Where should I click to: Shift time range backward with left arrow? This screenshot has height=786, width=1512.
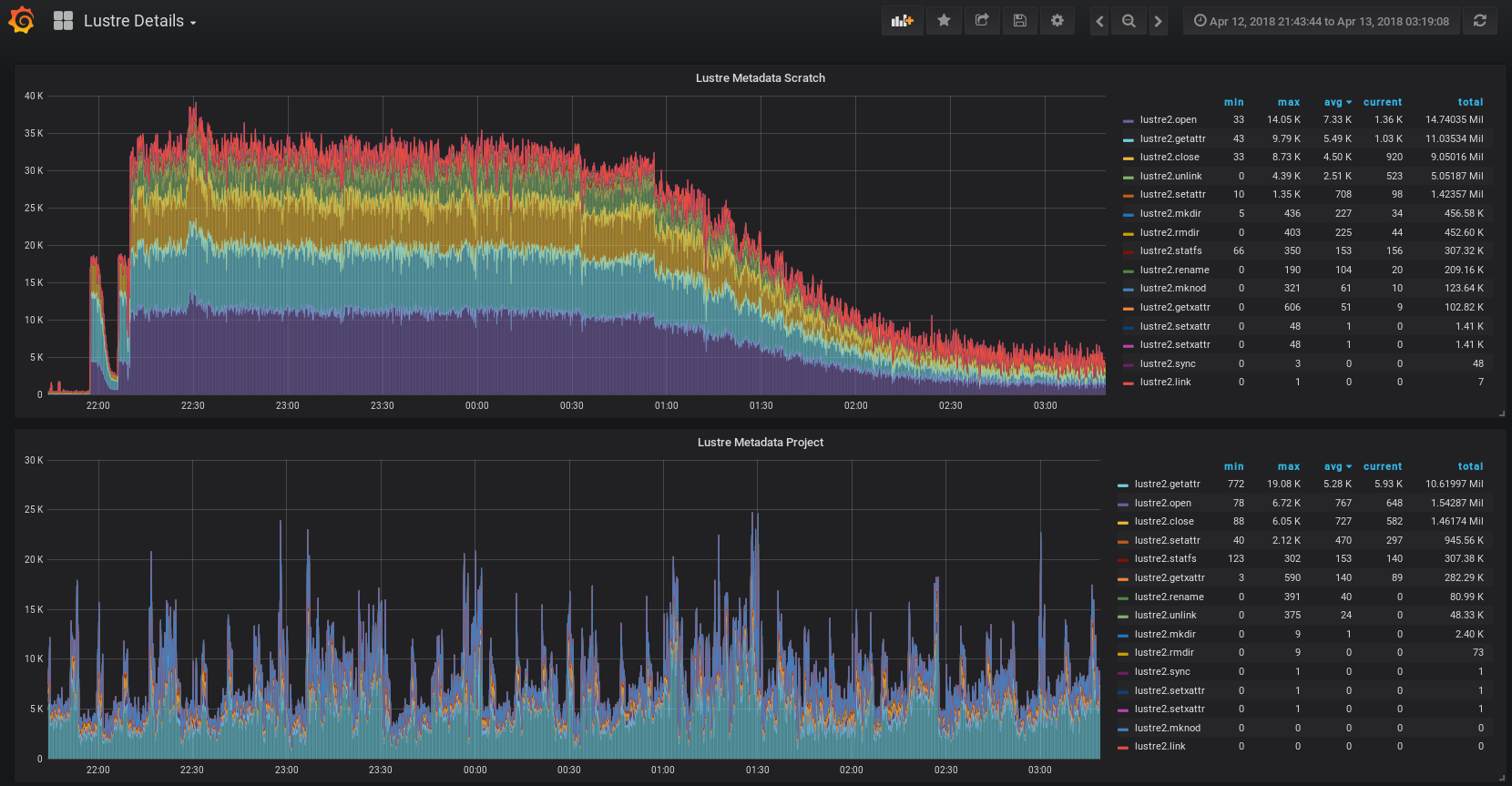click(x=1099, y=21)
